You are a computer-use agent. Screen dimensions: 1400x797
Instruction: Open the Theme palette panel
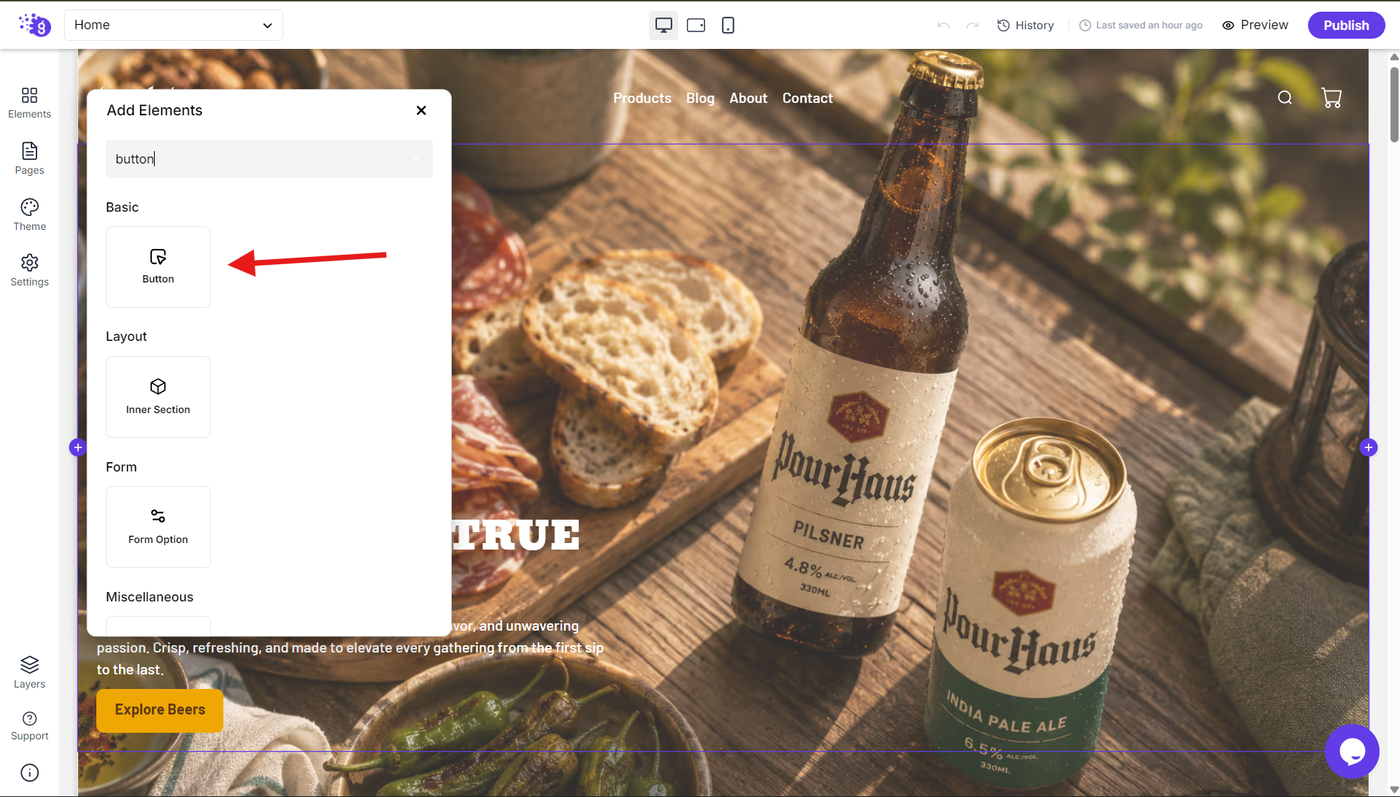(x=29, y=214)
